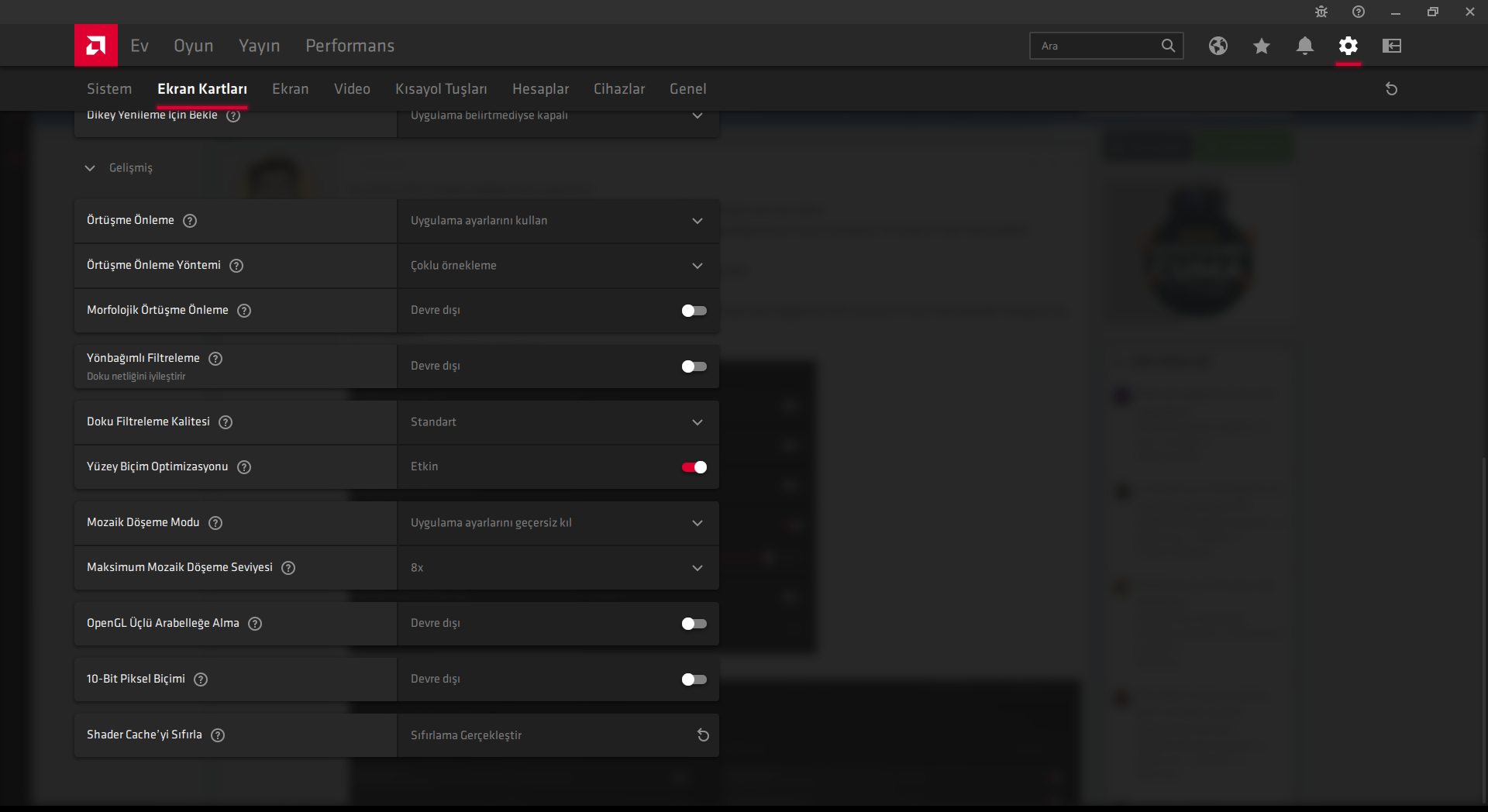Image resolution: width=1488 pixels, height=812 pixels.
Task: Open Mozaik Döşeme Modu dropdown
Action: coord(558,523)
